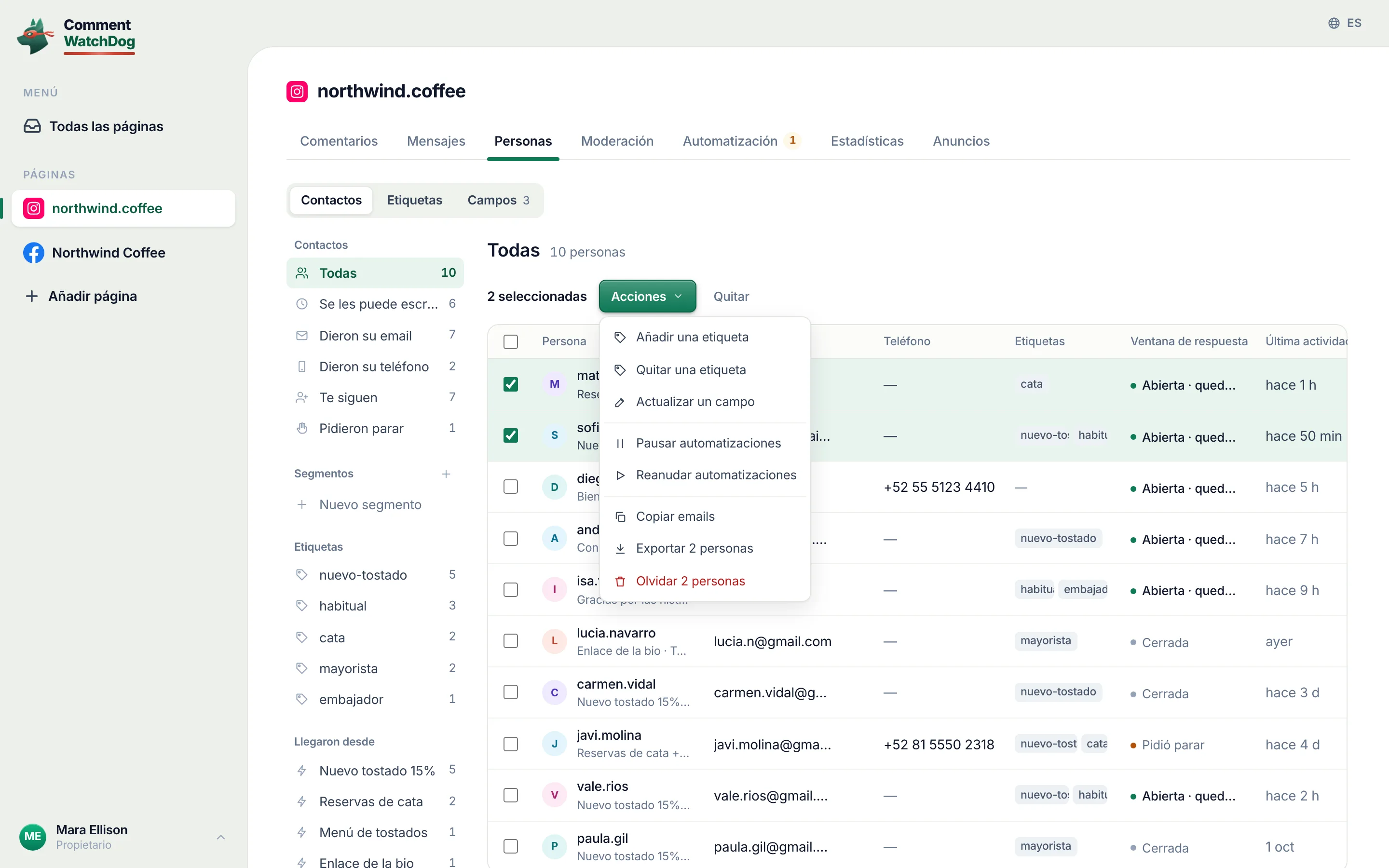Screen dimensions: 1389x868
Task: Click play icon for Reanudar automatizaciones
Action: [x=620, y=475]
